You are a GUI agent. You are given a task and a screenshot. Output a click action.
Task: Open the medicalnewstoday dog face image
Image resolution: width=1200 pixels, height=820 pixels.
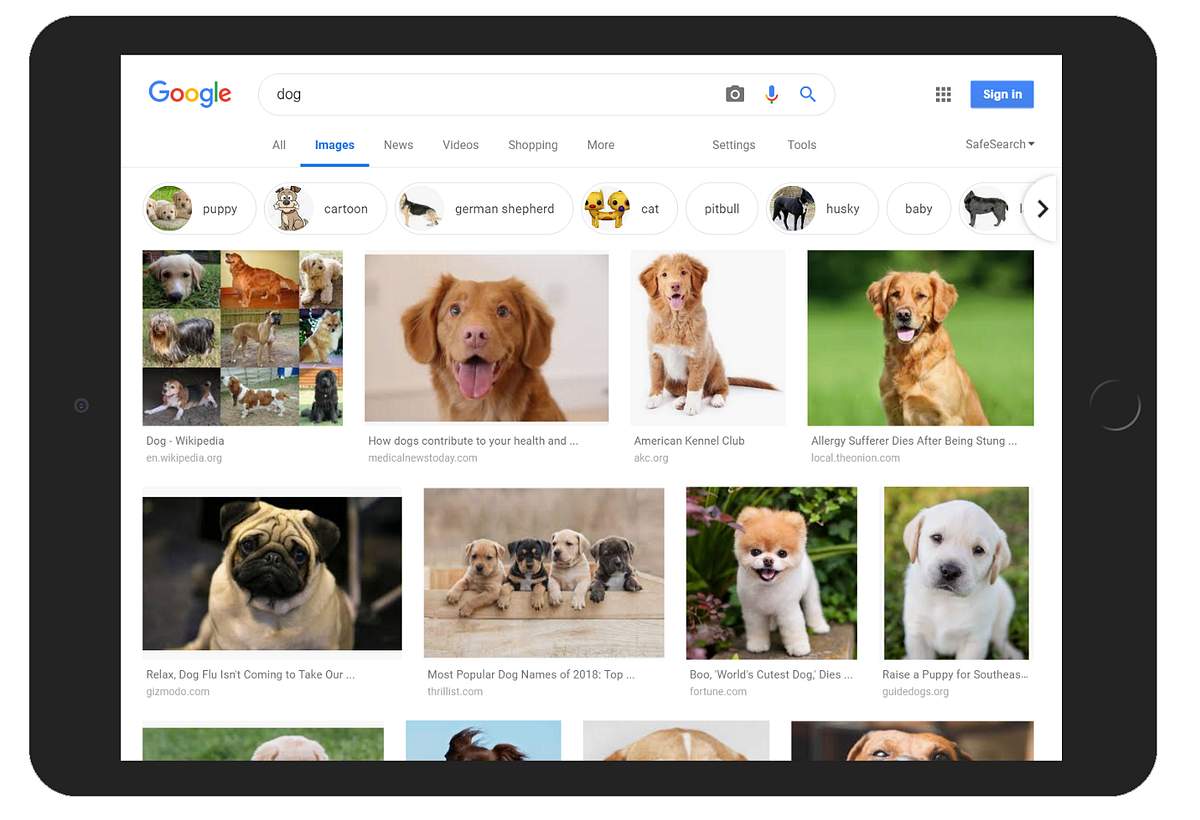point(487,338)
